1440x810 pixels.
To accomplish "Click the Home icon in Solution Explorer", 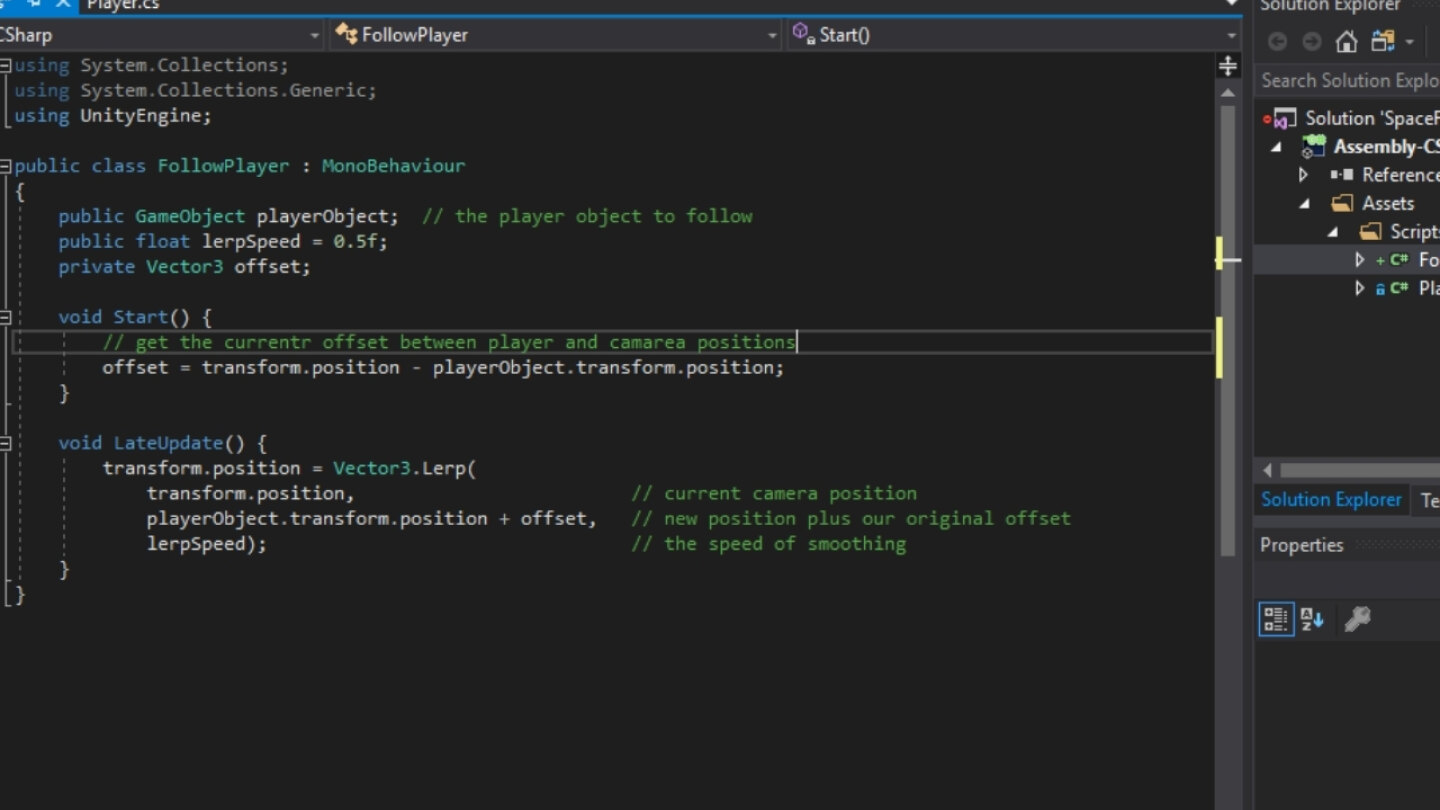I will [1347, 42].
